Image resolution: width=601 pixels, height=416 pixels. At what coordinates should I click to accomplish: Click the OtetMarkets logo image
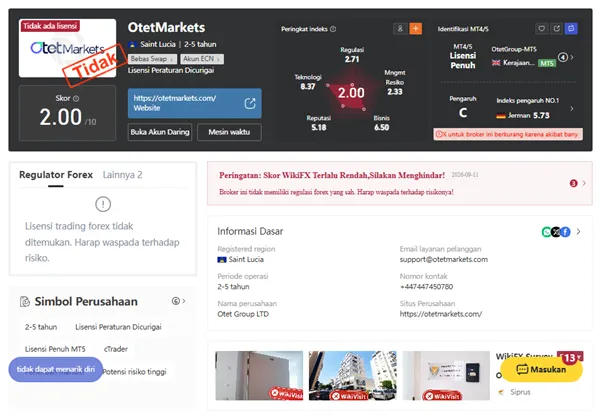pos(67,48)
